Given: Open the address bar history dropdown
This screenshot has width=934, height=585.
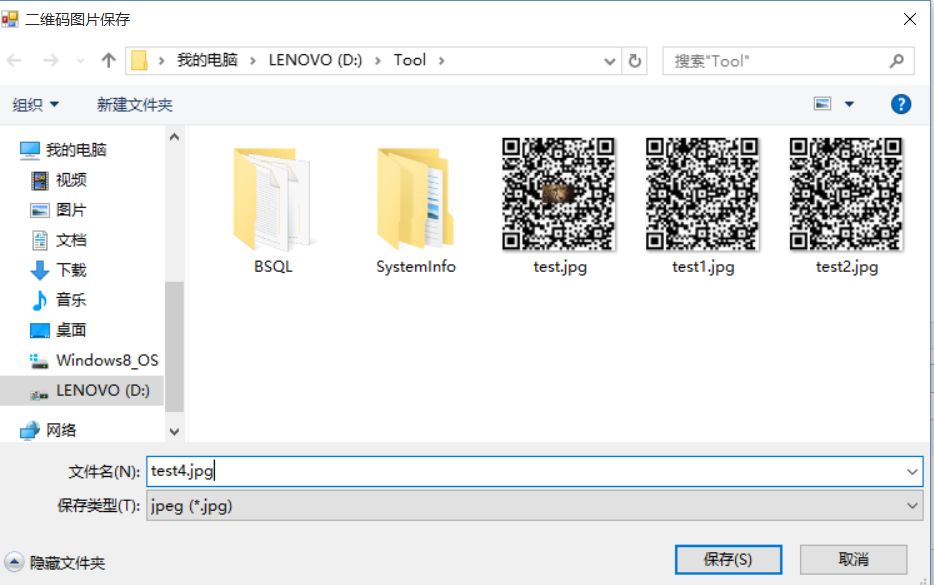Looking at the screenshot, I should click(609, 61).
